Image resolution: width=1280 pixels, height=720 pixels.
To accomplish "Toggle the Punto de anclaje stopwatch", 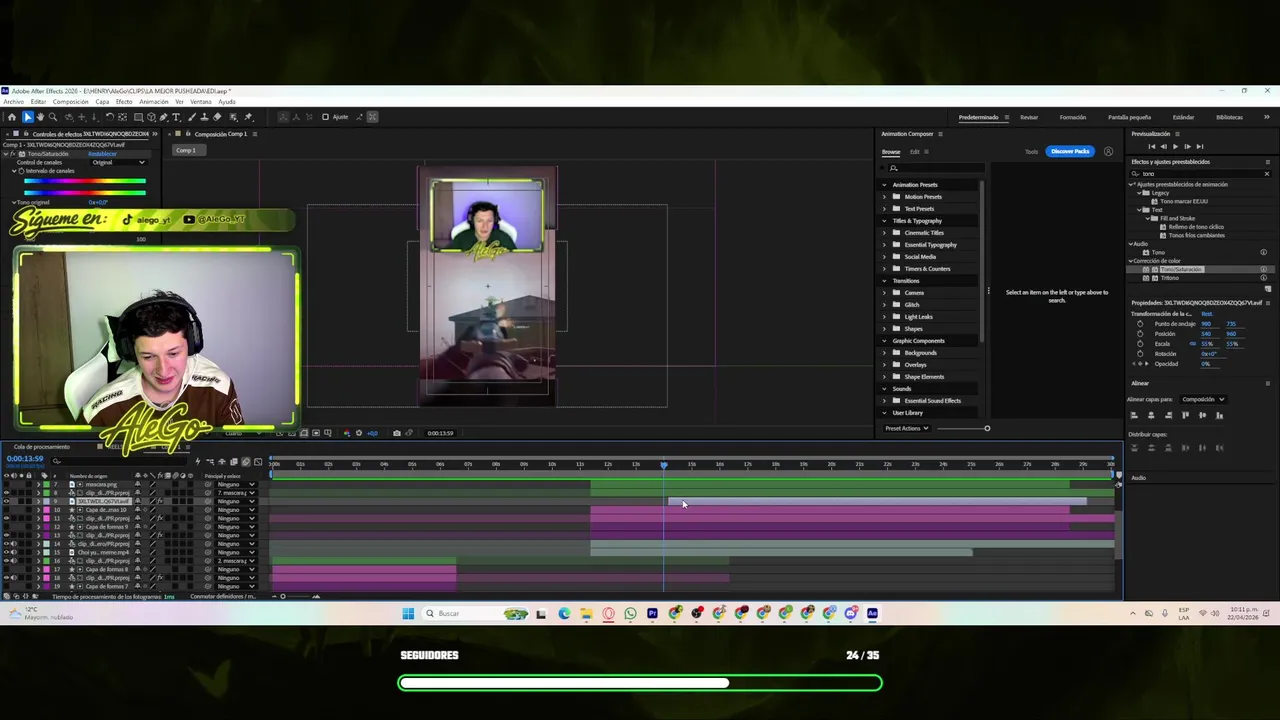I will click(x=1140, y=324).
